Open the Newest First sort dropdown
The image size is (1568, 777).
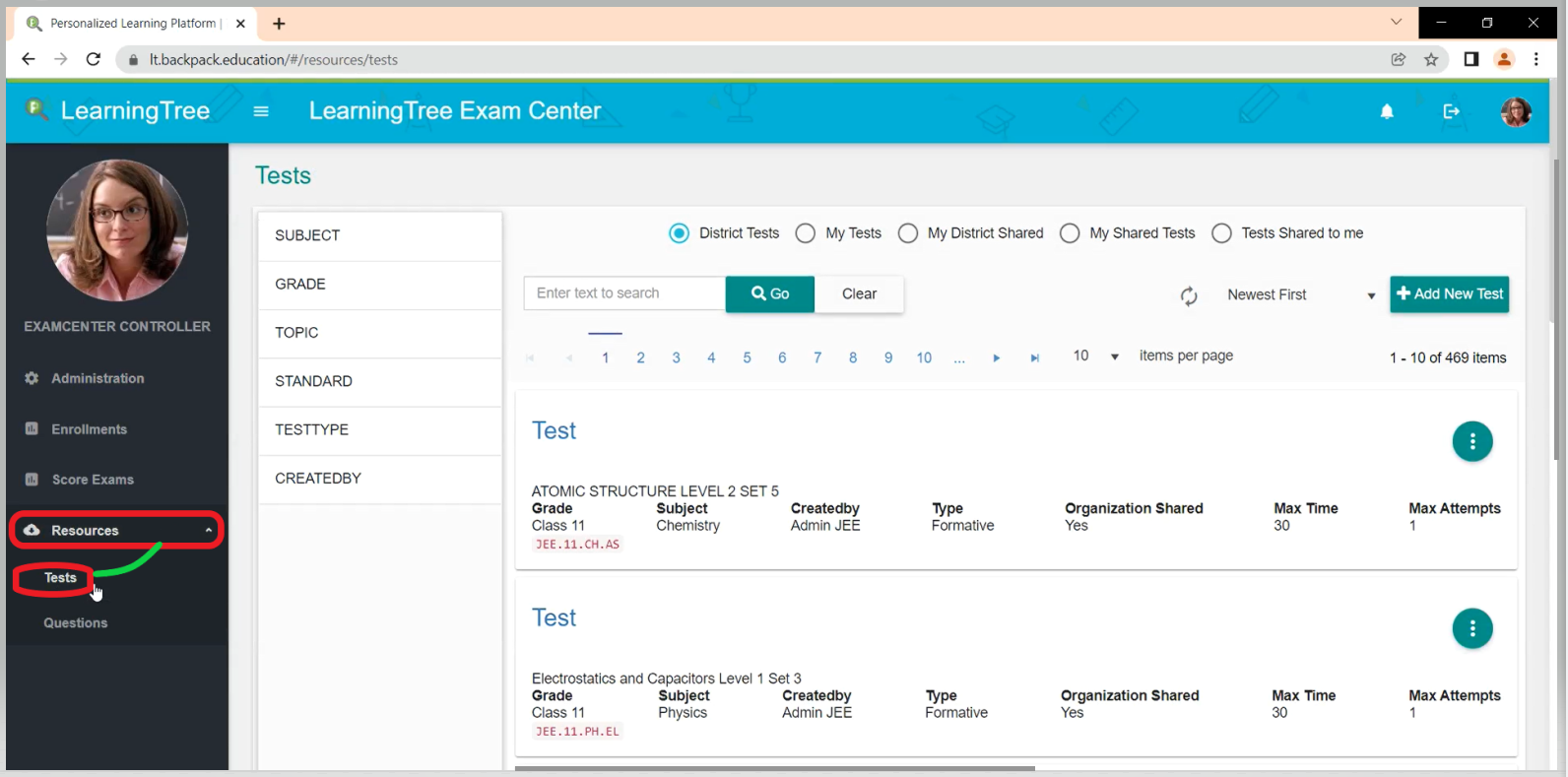pyautogui.click(x=1300, y=295)
